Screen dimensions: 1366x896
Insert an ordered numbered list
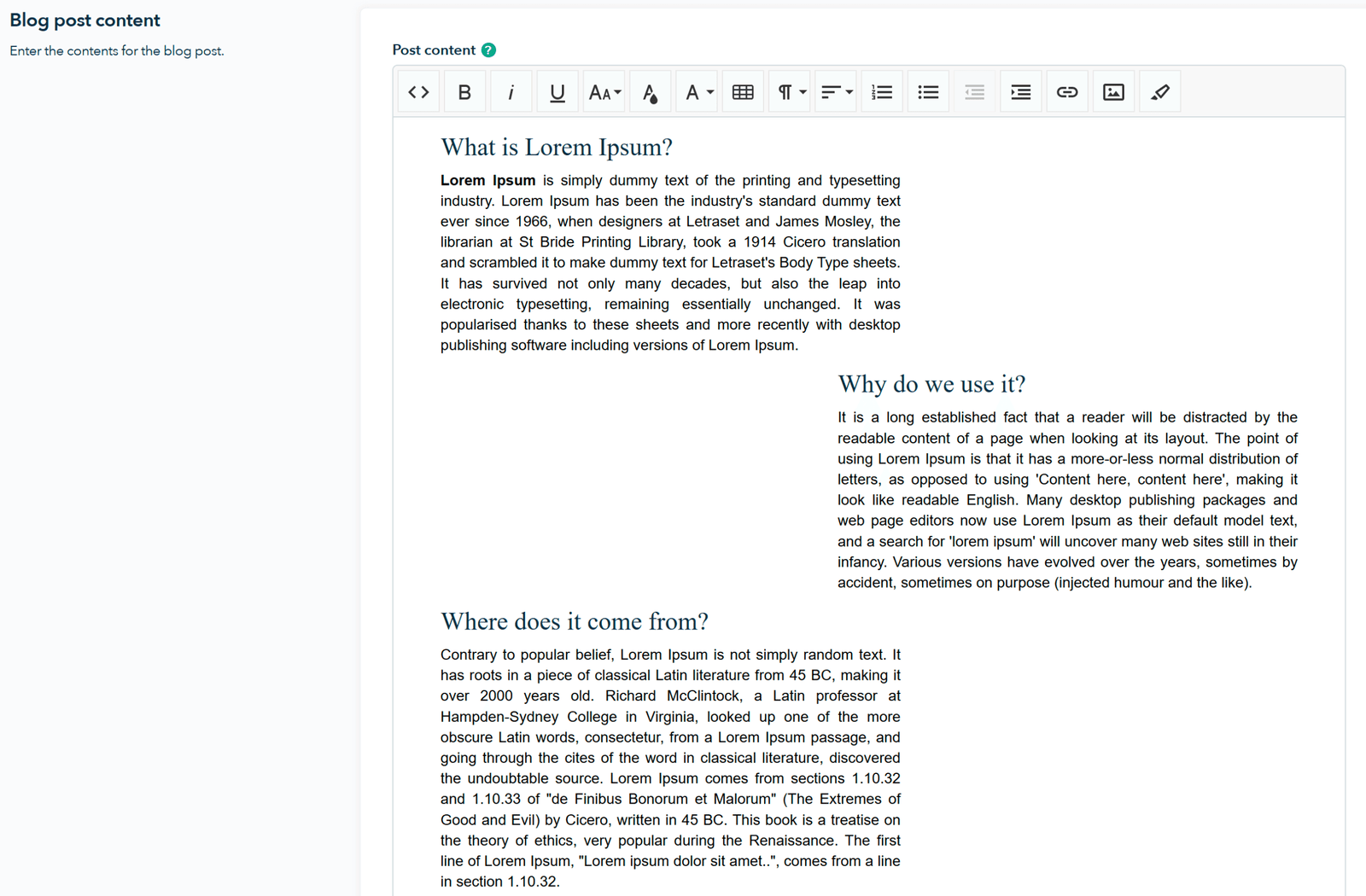[x=882, y=92]
